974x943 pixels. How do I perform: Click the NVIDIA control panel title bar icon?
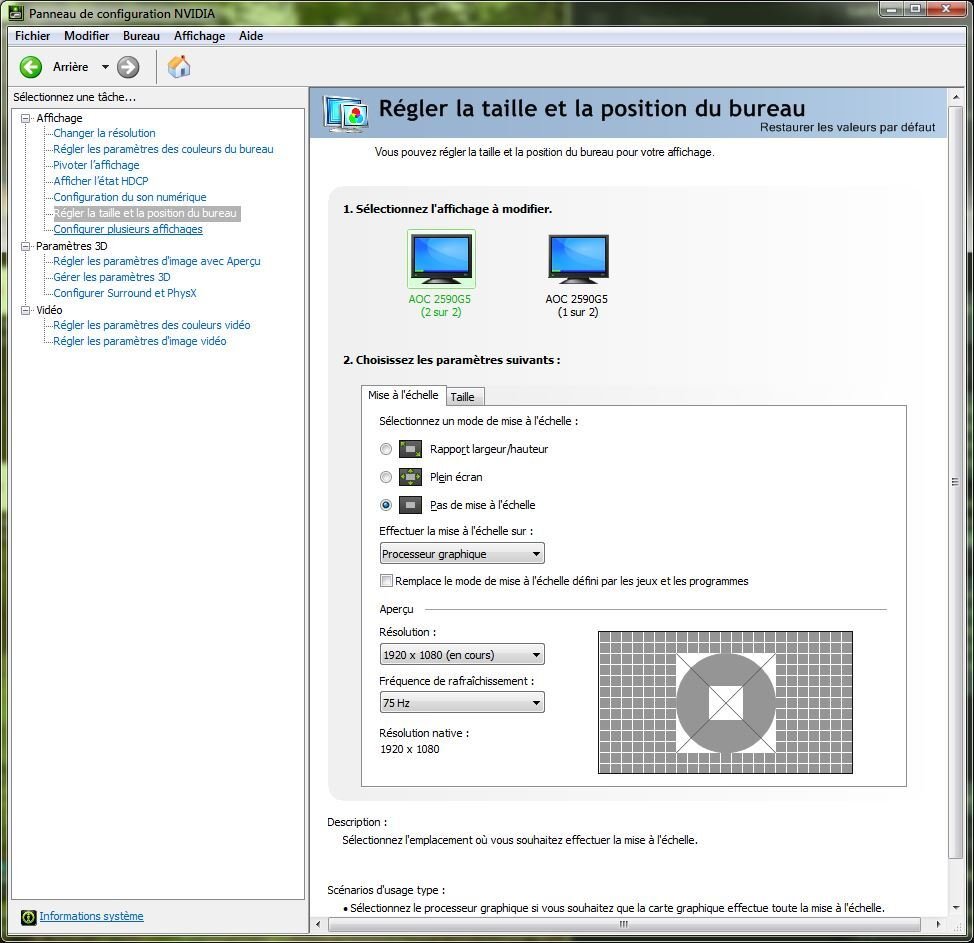[16, 12]
